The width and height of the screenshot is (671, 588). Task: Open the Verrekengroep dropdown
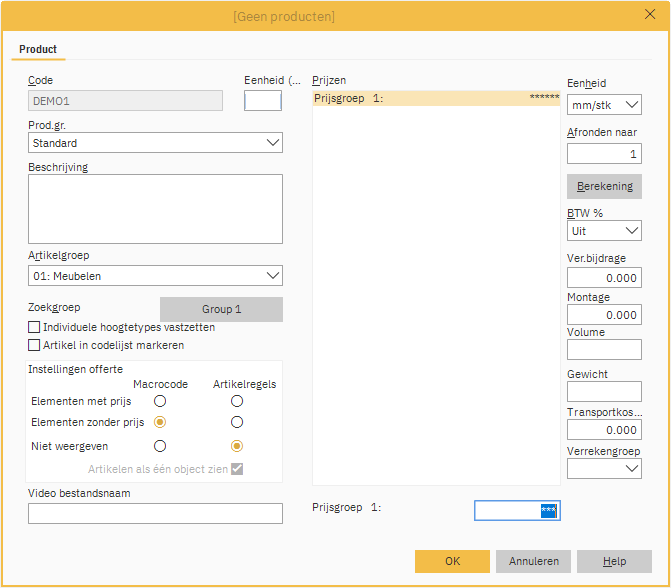(x=604, y=468)
